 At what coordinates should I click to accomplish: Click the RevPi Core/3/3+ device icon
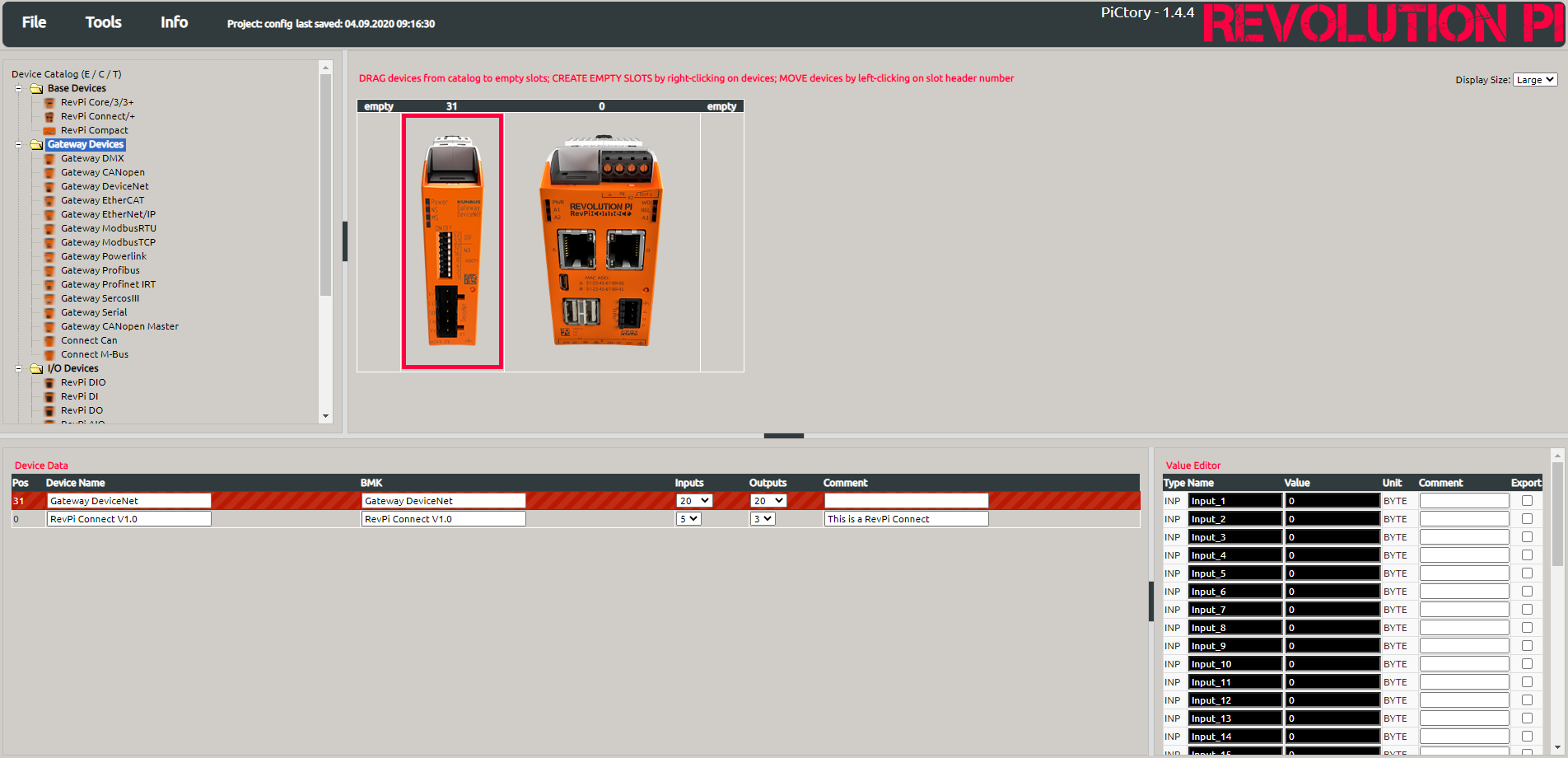pos(49,102)
